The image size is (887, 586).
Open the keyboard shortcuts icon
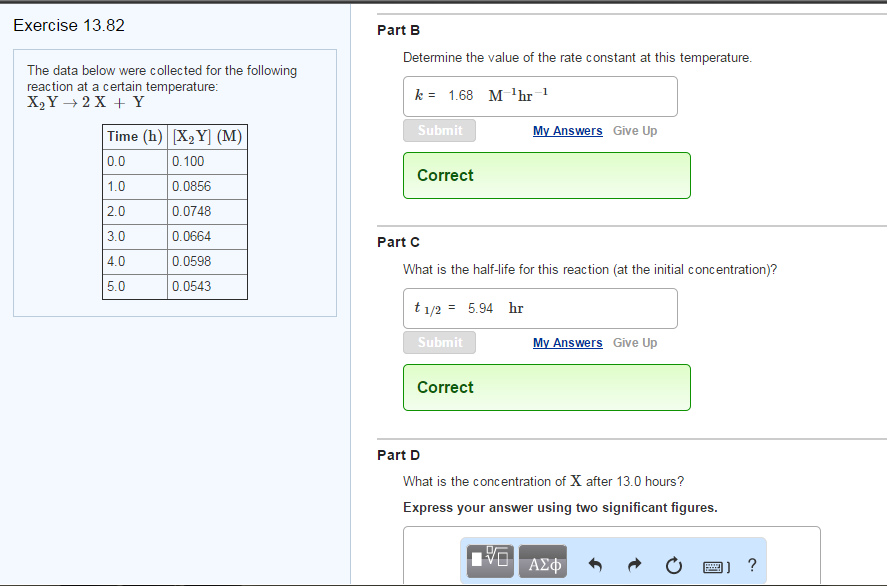[714, 565]
